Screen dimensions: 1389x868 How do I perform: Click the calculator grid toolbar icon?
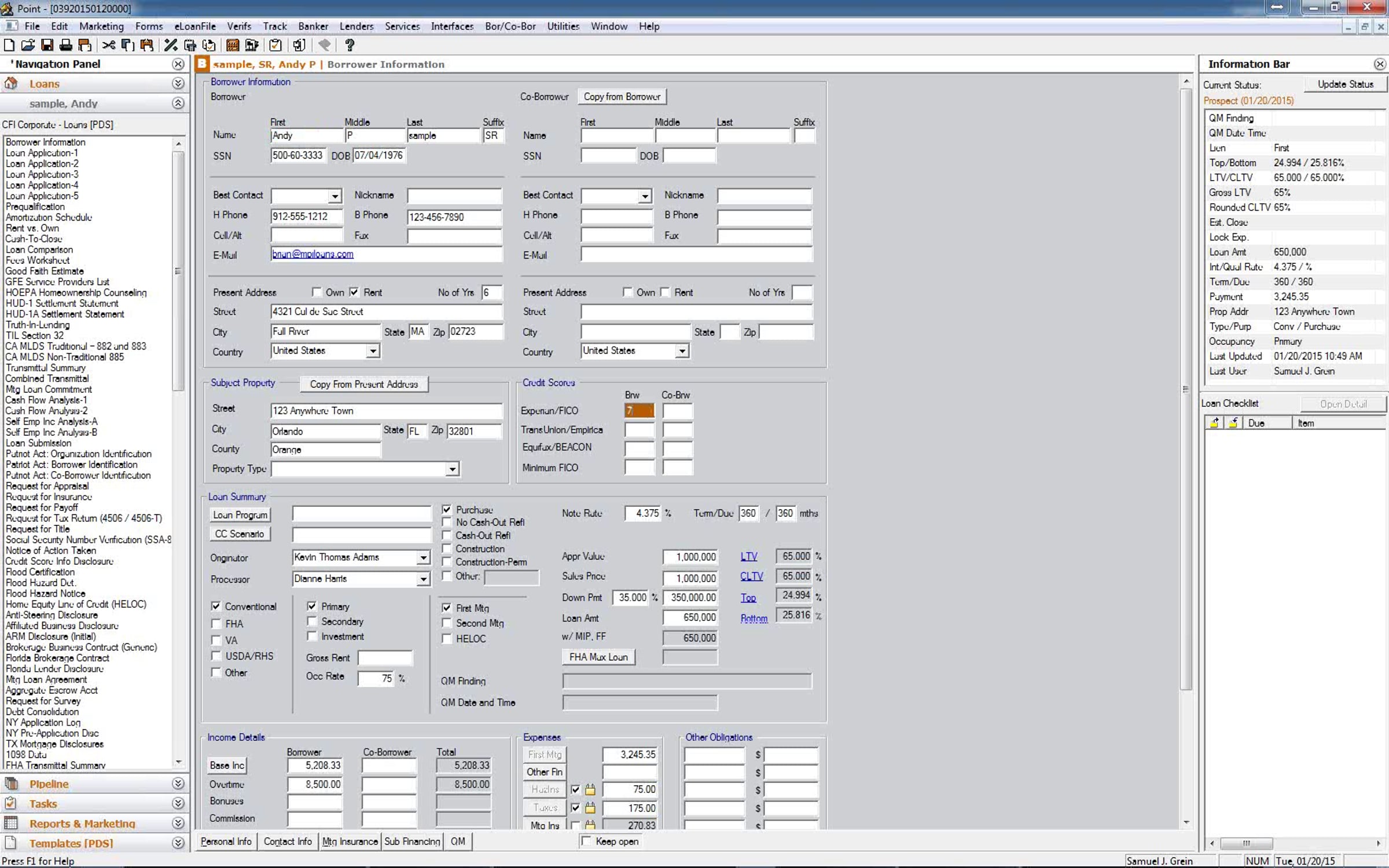pyautogui.click(x=233, y=45)
